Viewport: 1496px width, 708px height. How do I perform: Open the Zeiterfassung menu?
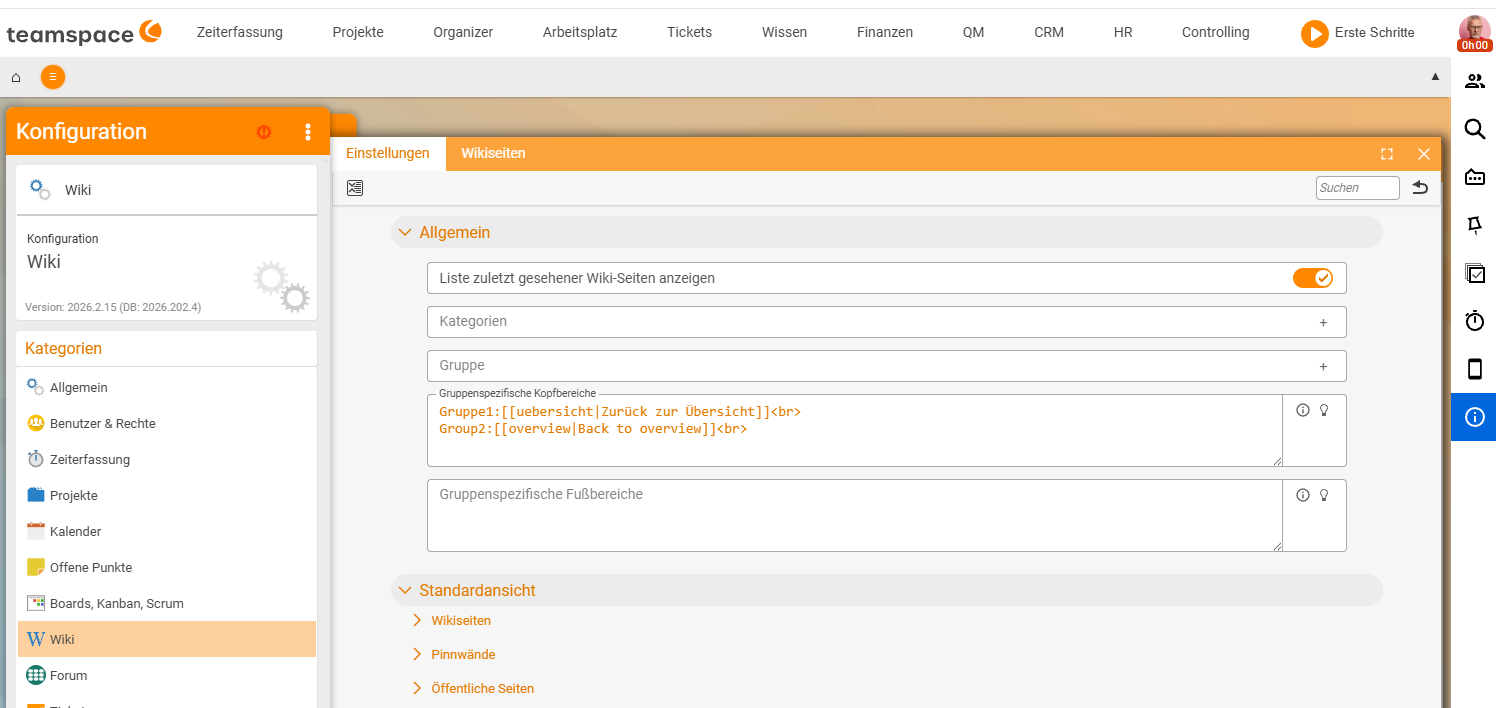click(x=240, y=32)
